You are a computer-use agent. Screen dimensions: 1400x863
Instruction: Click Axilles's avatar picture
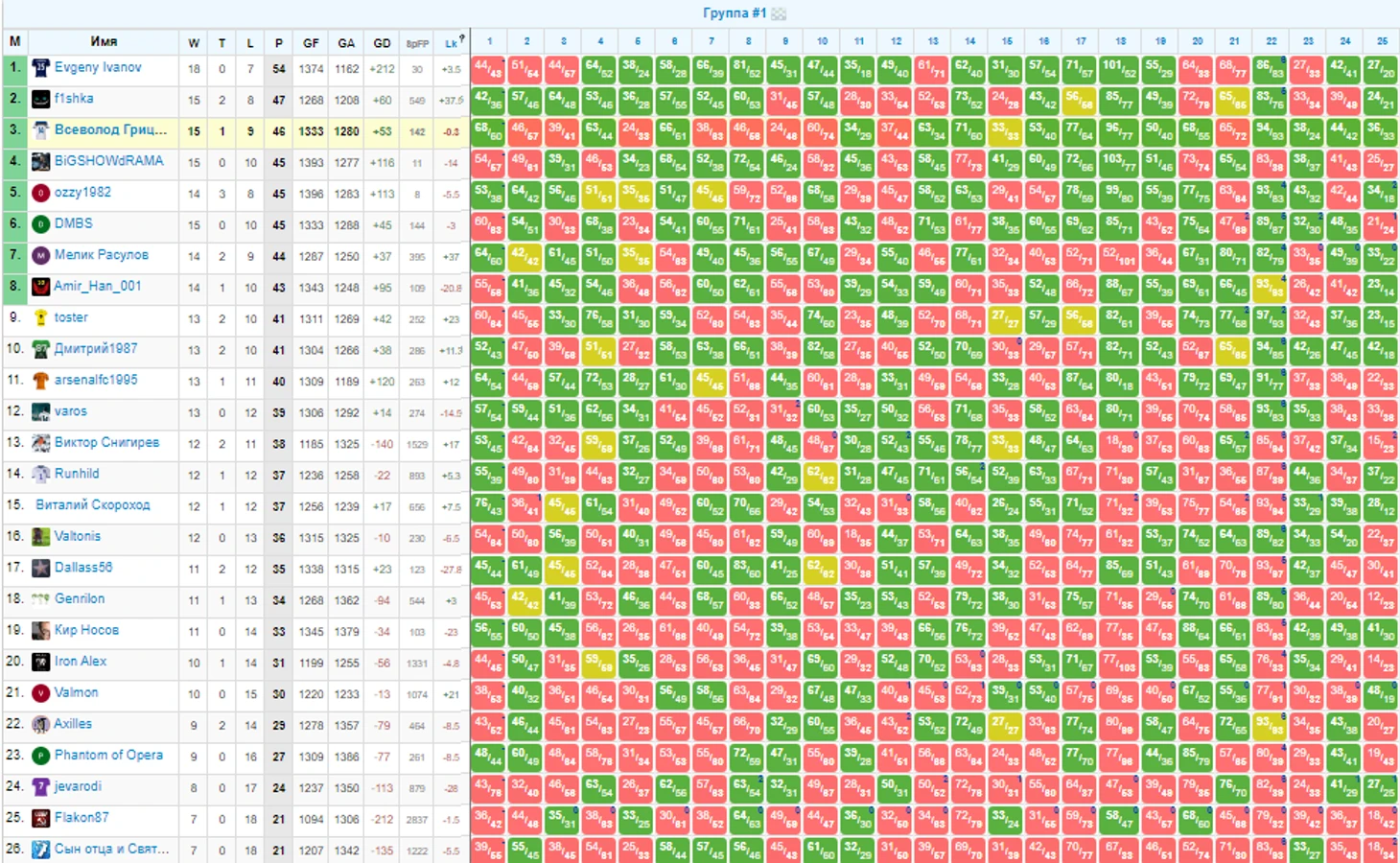40,725
